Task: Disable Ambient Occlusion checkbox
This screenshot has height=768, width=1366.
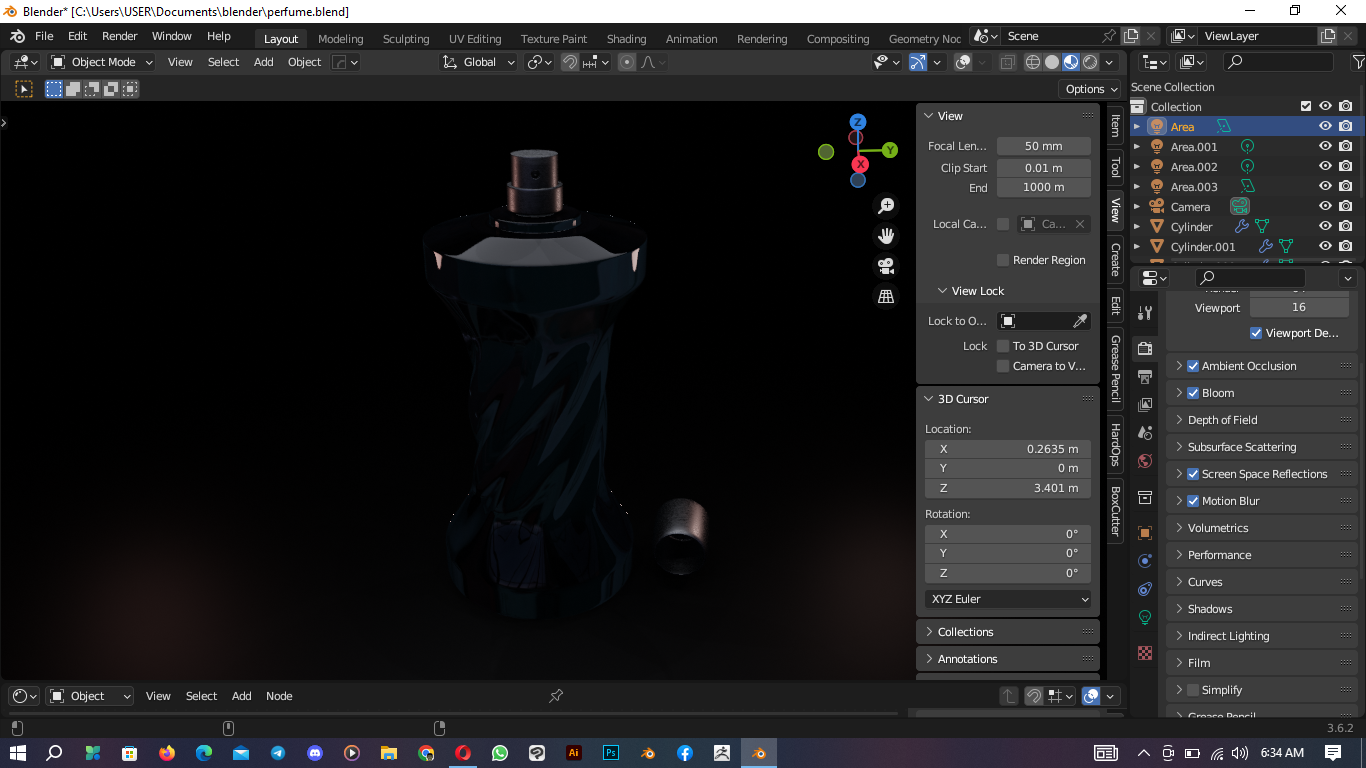Action: point(1193,366)
